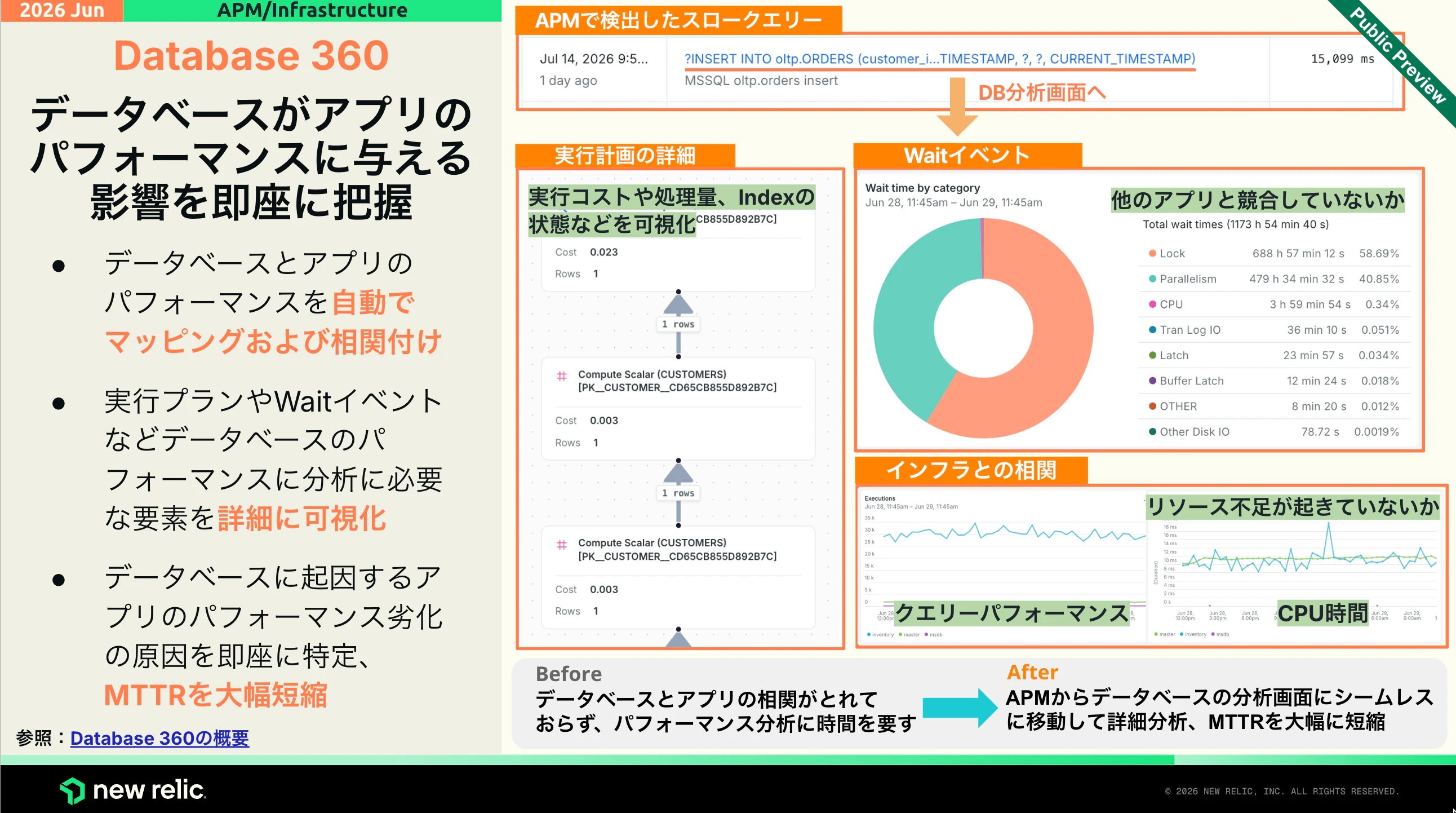Screen dimensions: 1456x813
Task: Click the Parallelism percentage 40.85%
Action: tap(1379, 279)
